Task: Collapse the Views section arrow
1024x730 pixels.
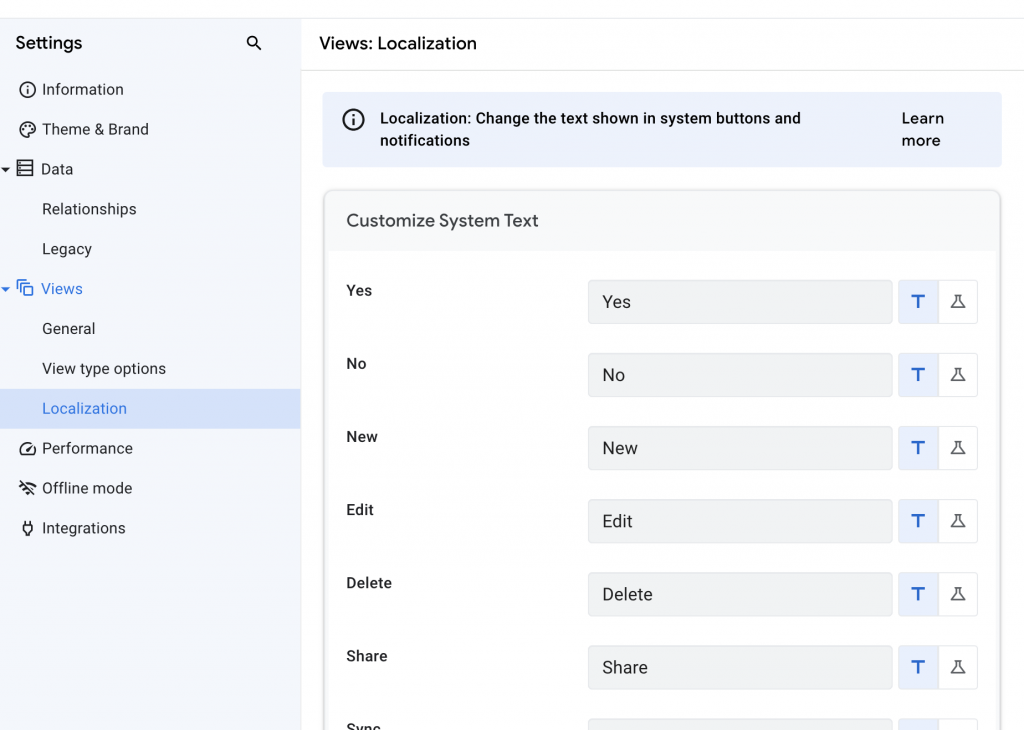Action: [6, 290]
